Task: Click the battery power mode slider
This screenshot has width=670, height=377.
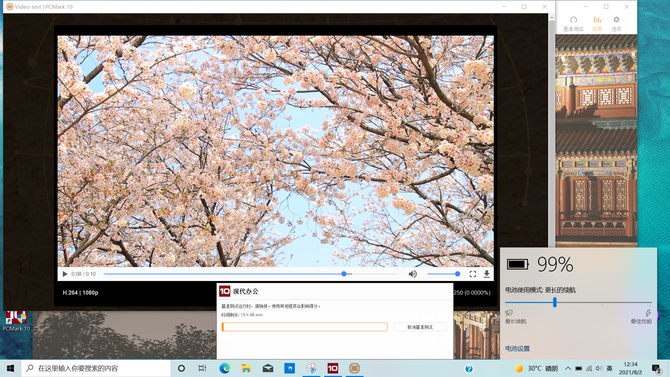Action: (x=578, y=303)
